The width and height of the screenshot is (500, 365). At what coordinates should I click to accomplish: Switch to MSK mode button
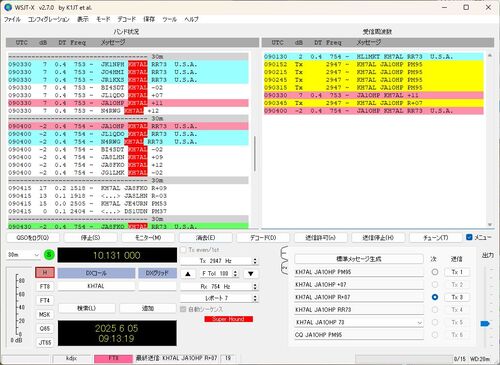coord(45,314)
